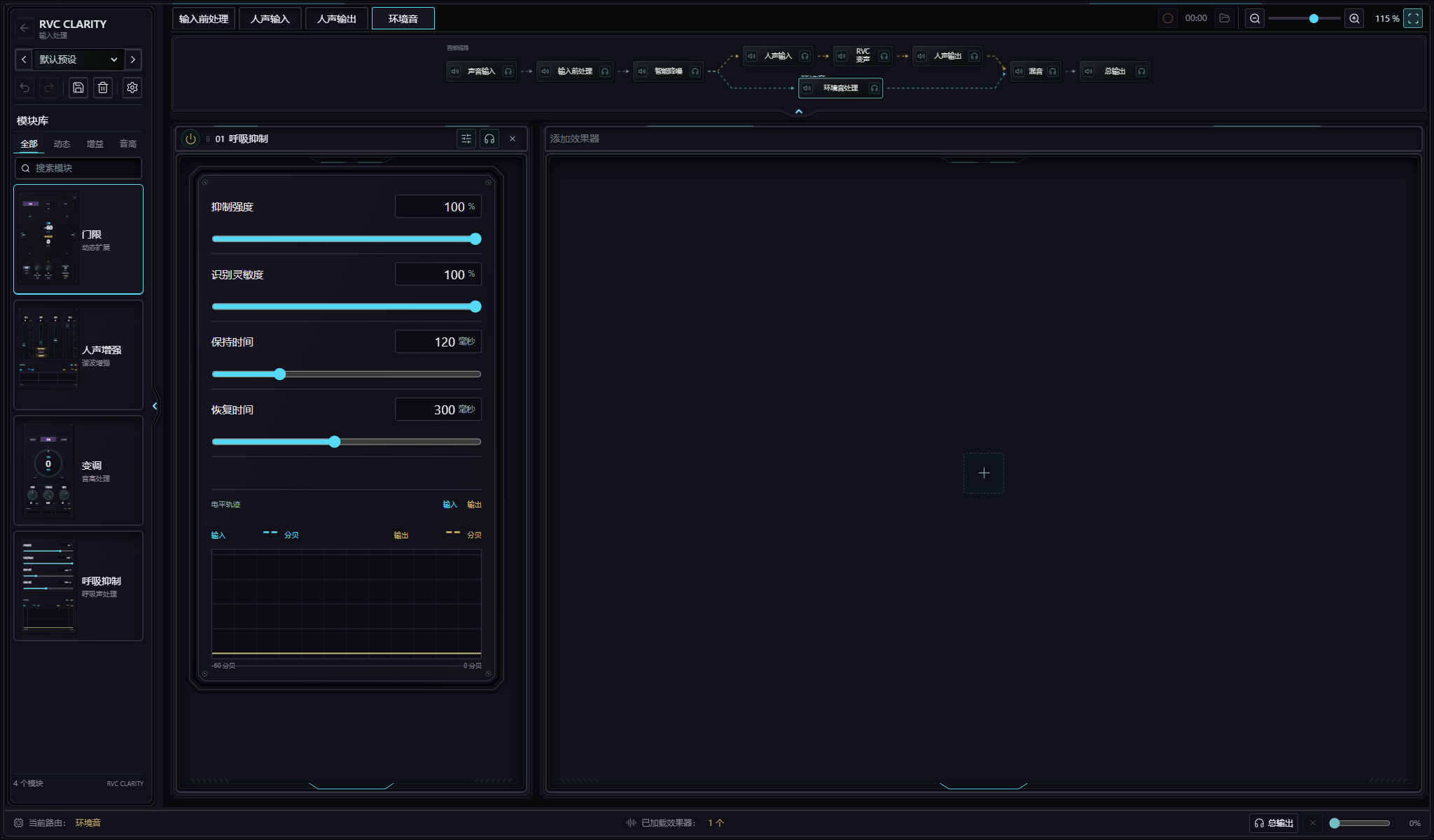Screen dimensions: 1434x840
Task: Click the redo icon in preset toolbar
Action: point(49,87)
